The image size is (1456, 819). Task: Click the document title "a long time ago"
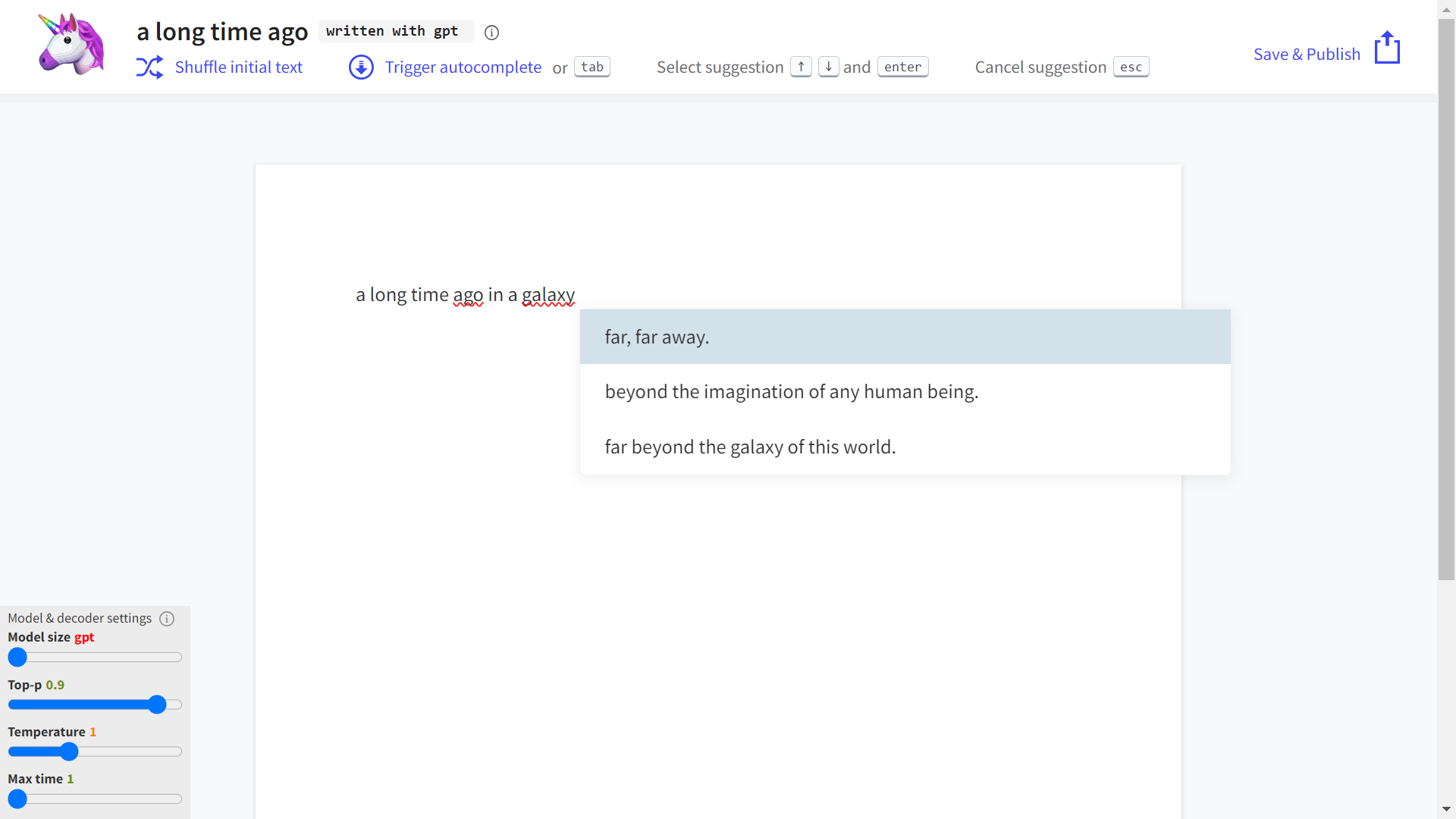click(222, 32)
